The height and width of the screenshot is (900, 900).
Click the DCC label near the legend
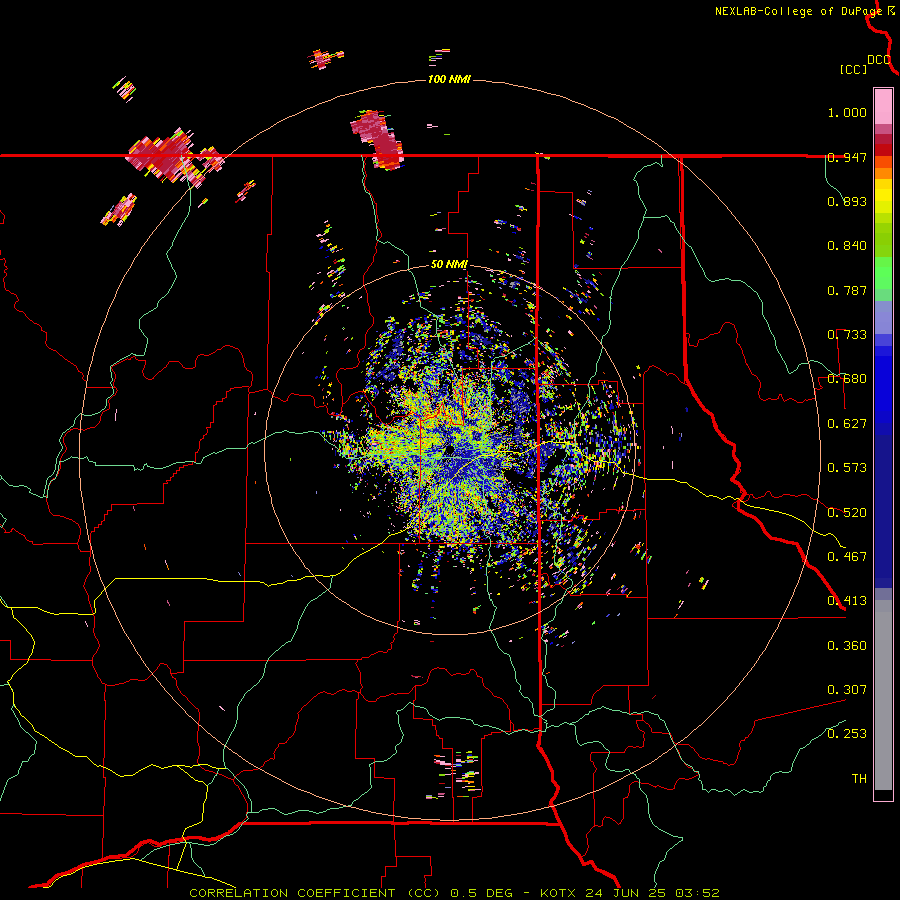pos(879,60)
